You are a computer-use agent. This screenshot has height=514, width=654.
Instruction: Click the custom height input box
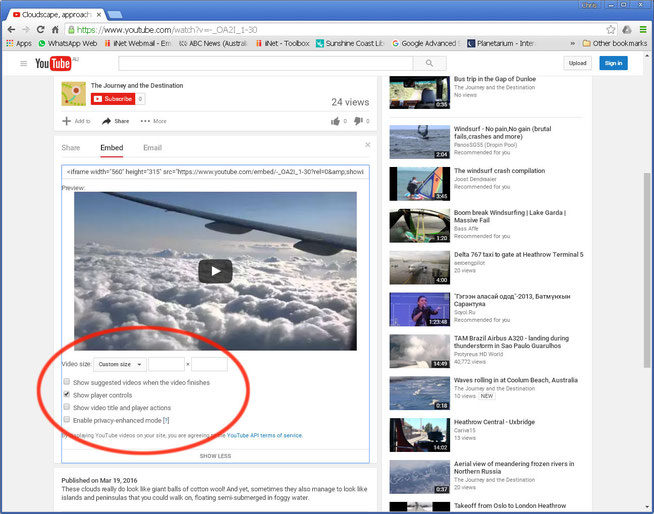pyautogui.click(x=209, y=364)
